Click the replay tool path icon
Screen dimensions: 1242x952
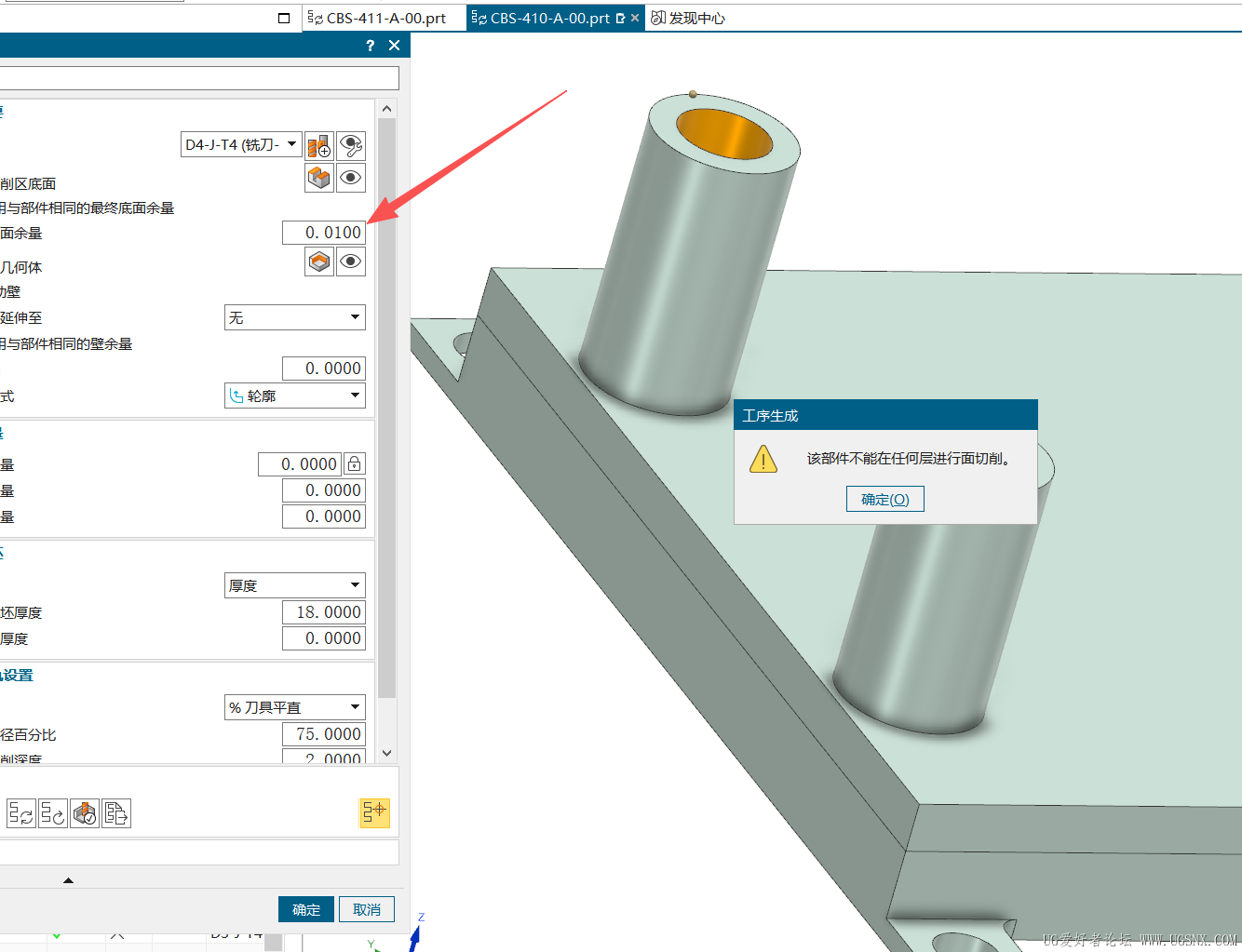[x=53, y=813]
